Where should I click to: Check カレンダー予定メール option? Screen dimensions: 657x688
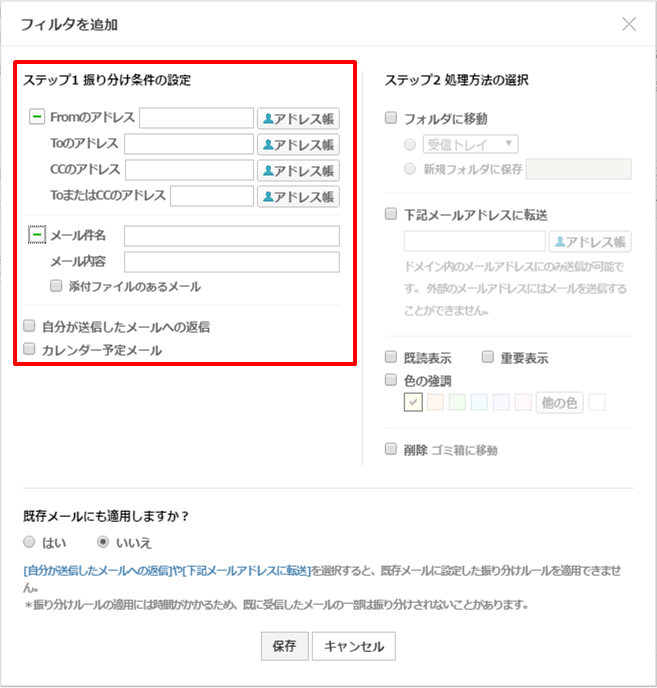point(30,350)
